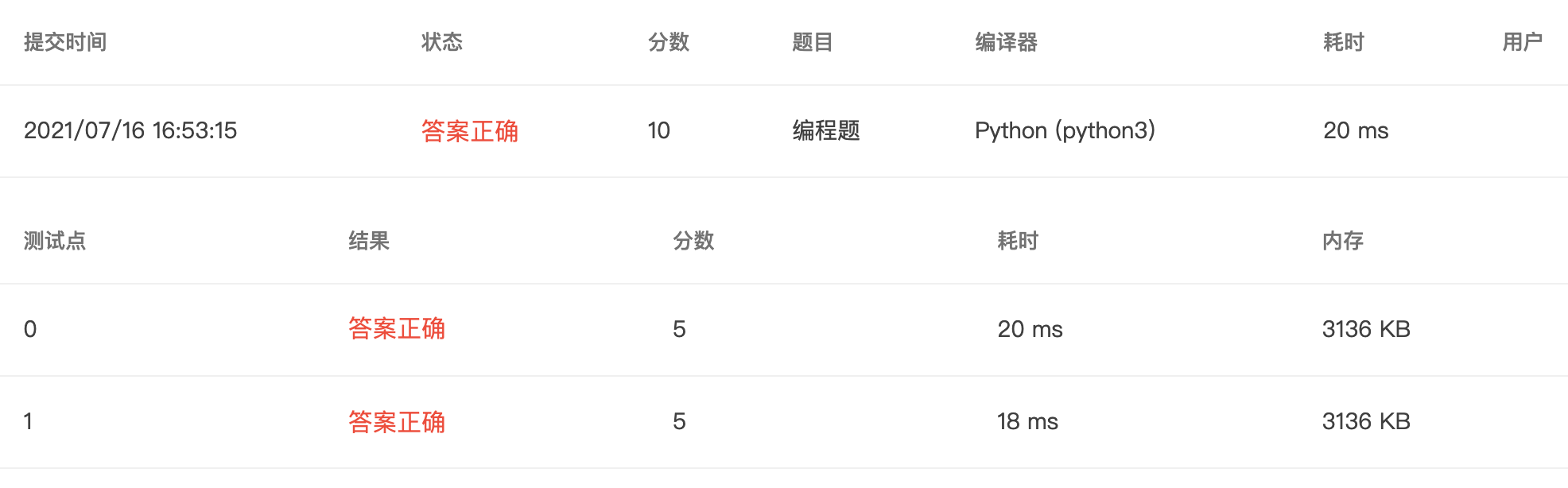
Task: Click the 内存 column header
Action: coord(1343,241)
